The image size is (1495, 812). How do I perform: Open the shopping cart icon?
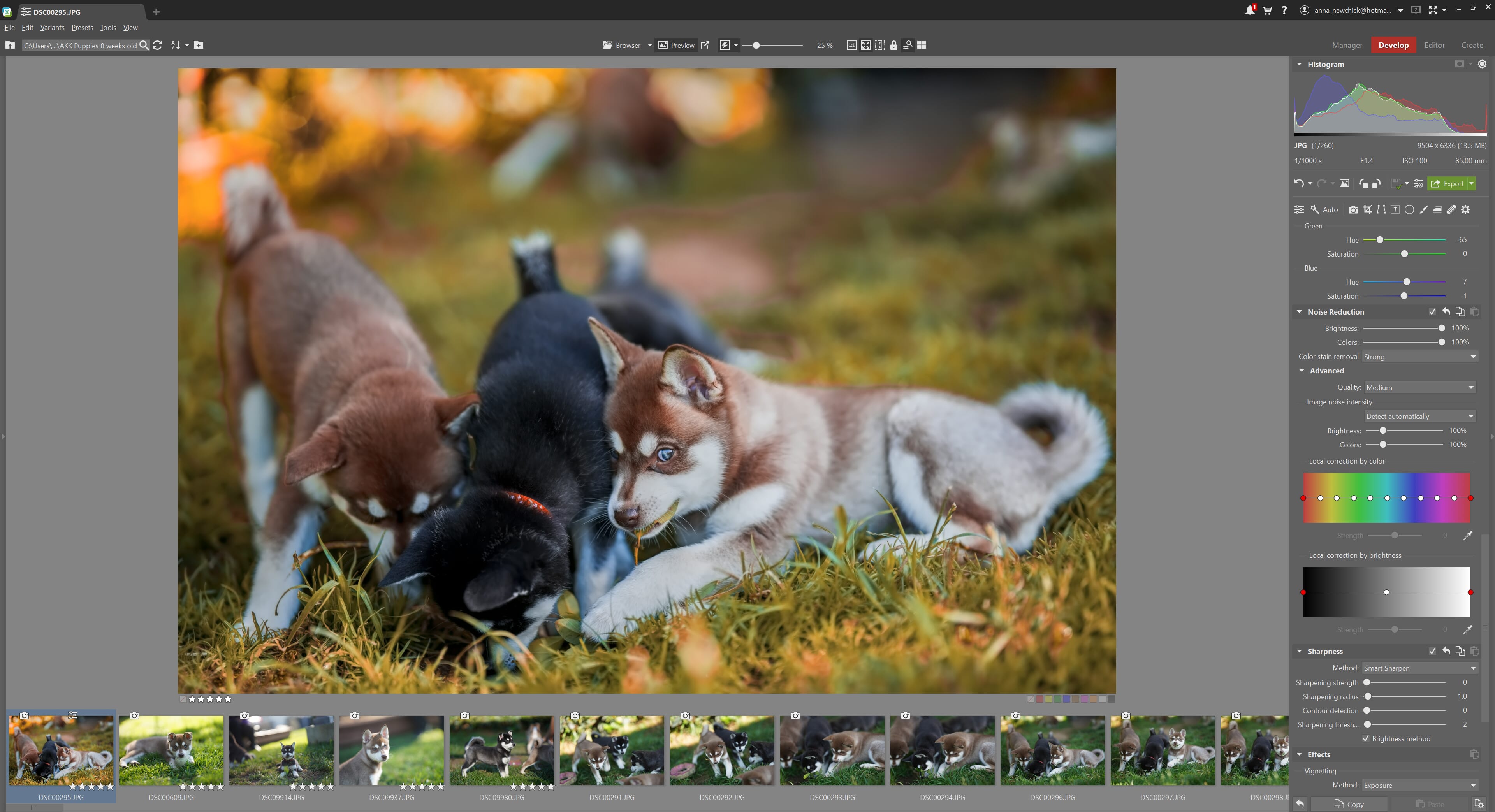coord(1268,11)
